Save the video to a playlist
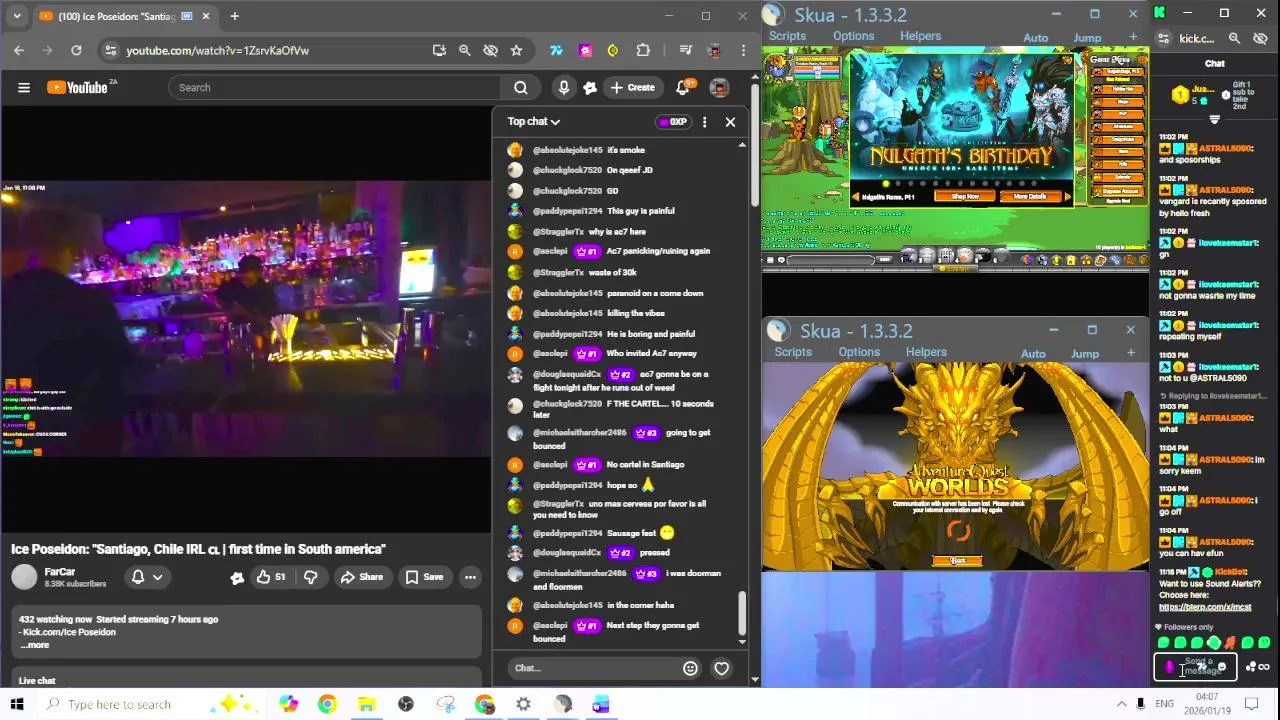Viewport: 1280px width, 720px height. 424,577
